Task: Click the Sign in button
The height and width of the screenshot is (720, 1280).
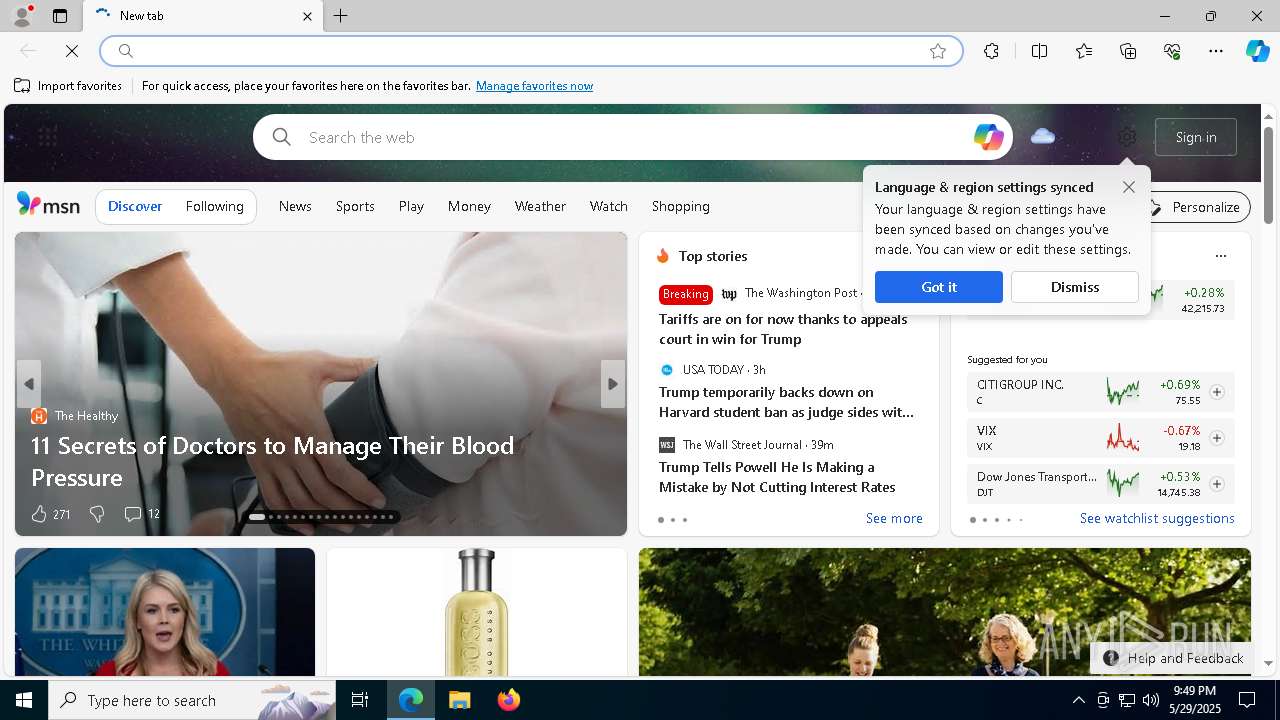Action: coord(1196,137)
